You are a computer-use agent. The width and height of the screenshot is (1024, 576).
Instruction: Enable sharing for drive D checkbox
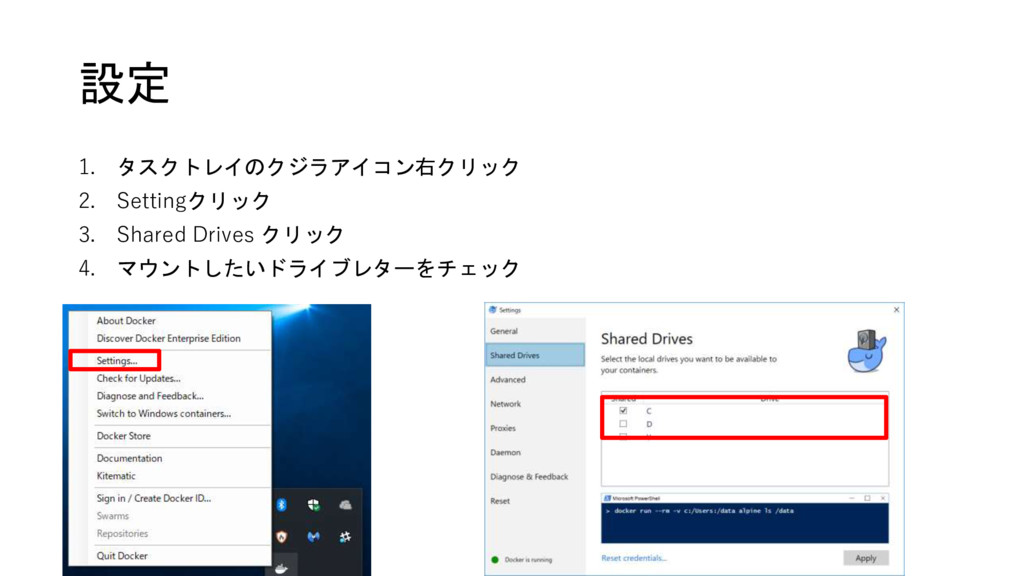tap(623, 424)
